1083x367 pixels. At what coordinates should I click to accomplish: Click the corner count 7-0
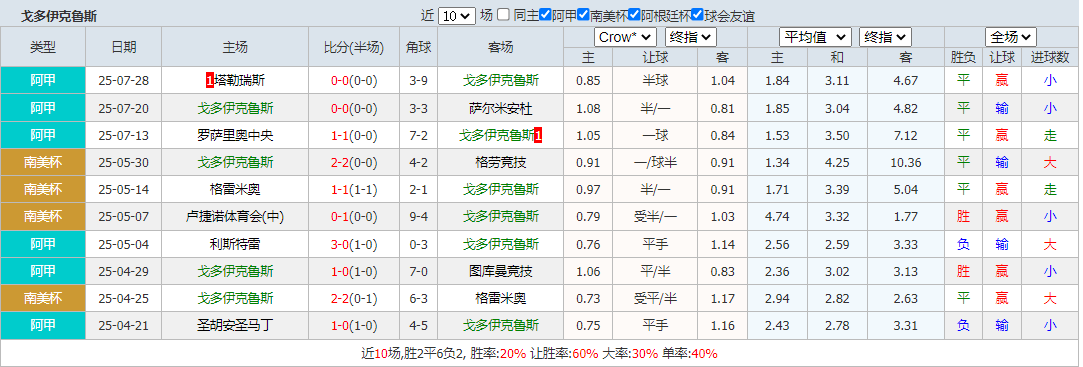(x=419, y=271)
